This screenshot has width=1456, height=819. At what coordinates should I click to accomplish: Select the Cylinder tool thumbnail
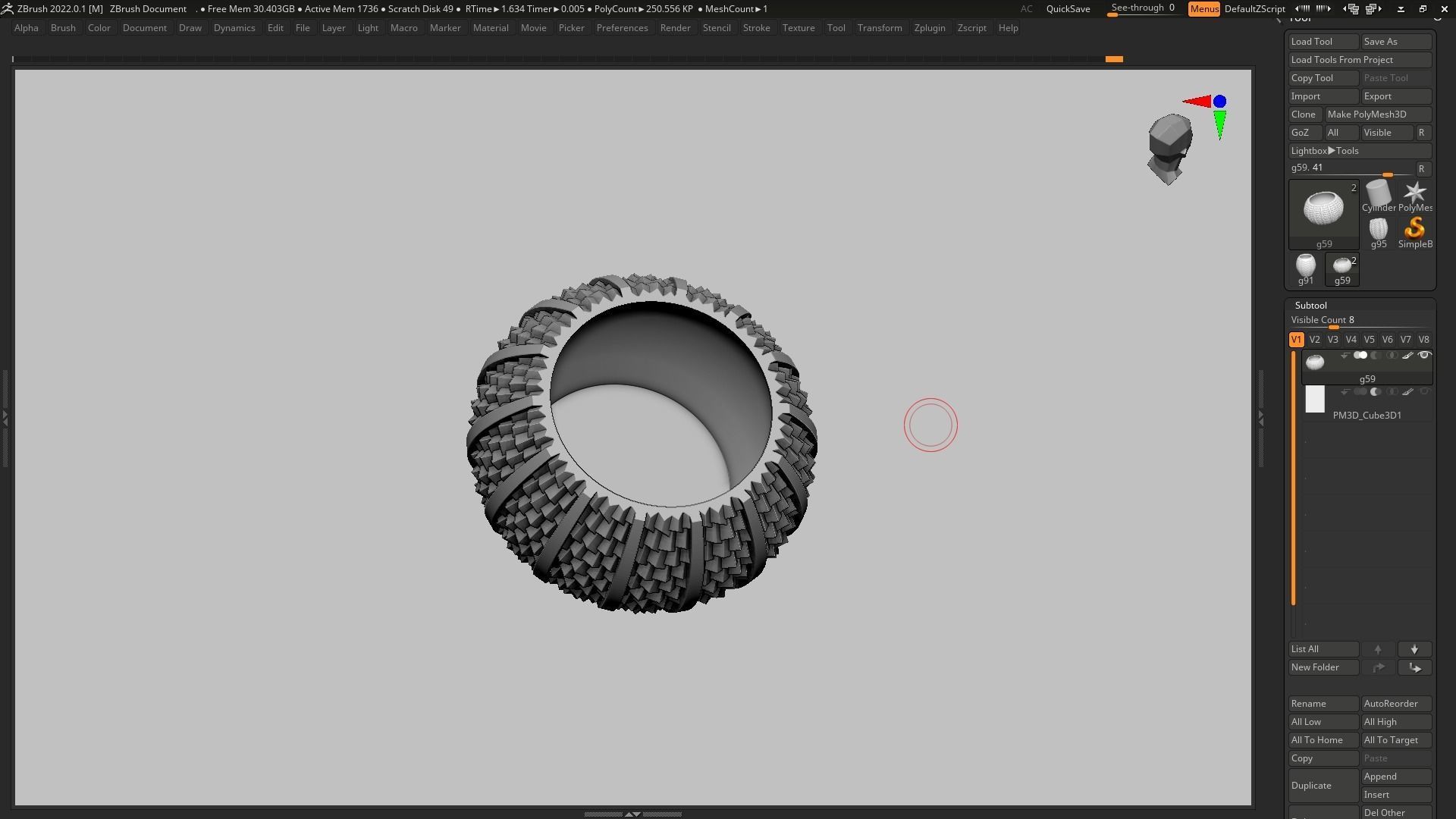point(1378,193)
